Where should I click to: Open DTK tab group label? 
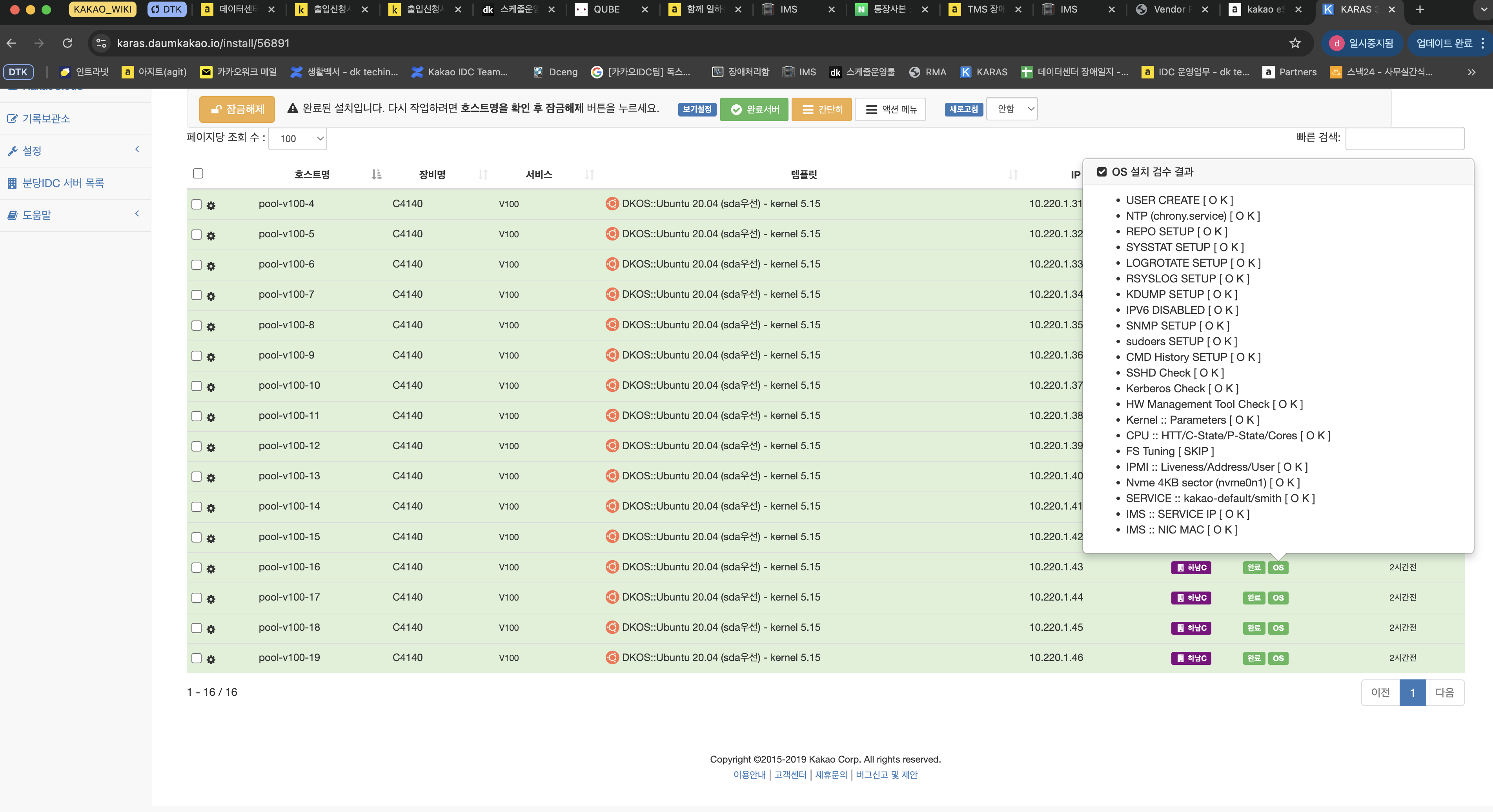[x=167, y=9]
